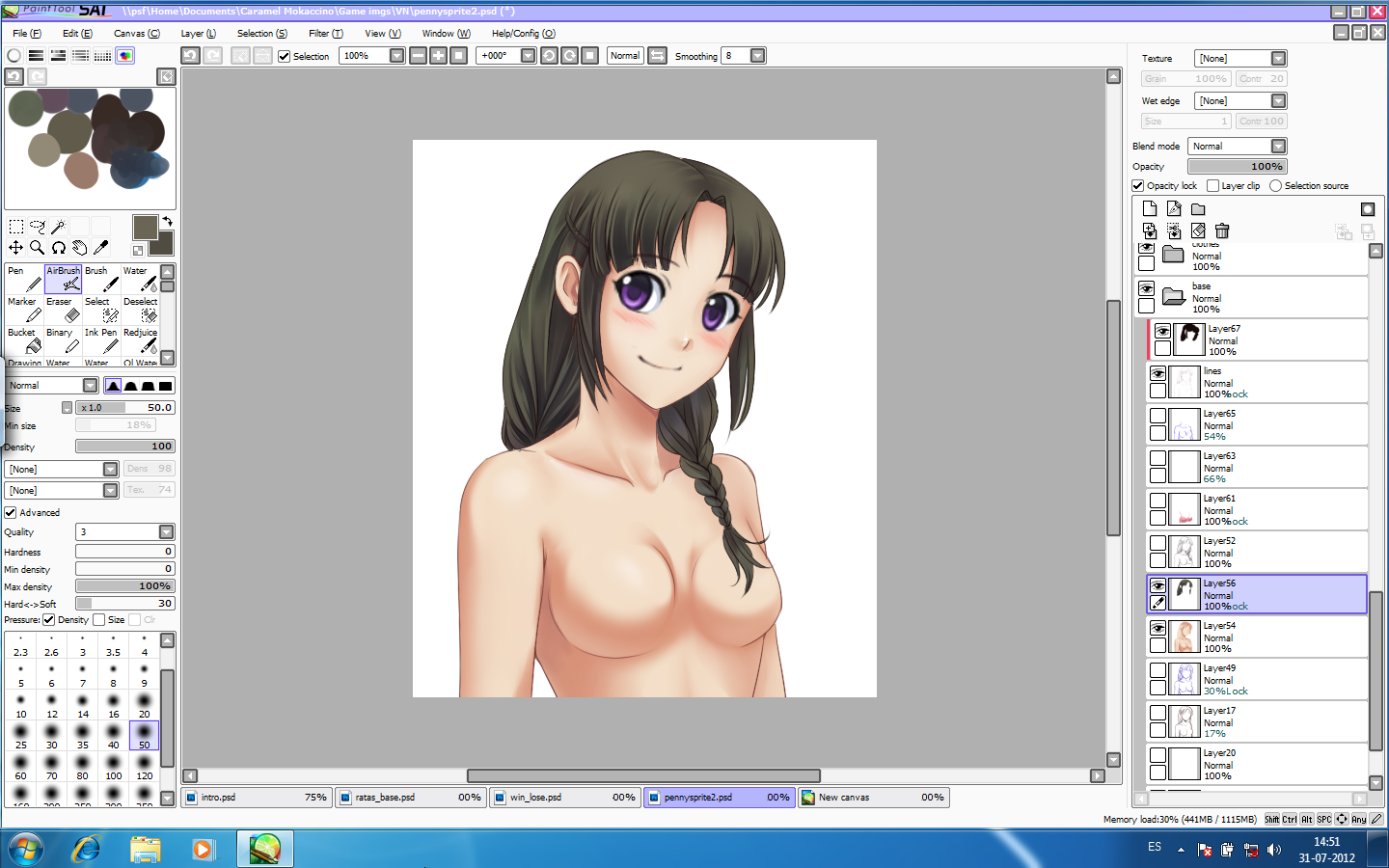Flip the view horizontally
The height and width of the screenshot is (868, 1389).
point(657,56)
